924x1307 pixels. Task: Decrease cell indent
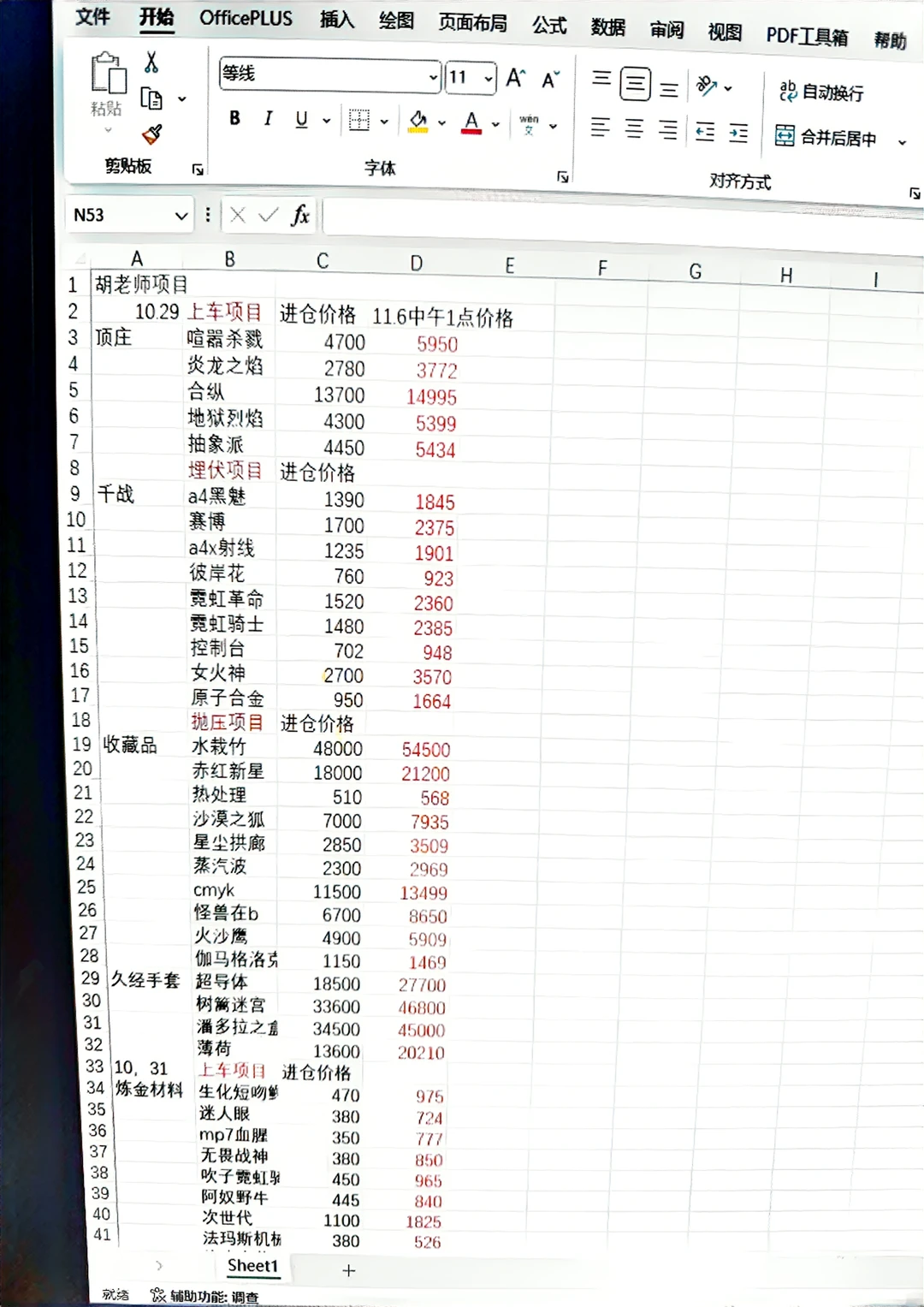point(705,132)
